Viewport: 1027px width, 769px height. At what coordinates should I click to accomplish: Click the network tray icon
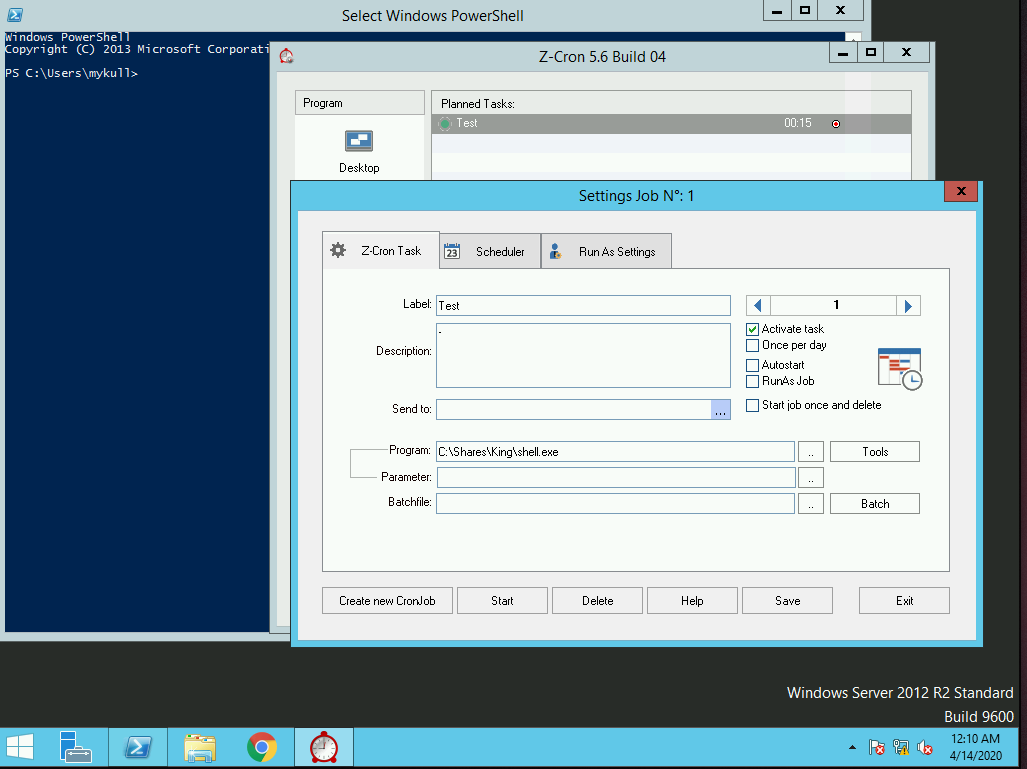pos(901,747)
